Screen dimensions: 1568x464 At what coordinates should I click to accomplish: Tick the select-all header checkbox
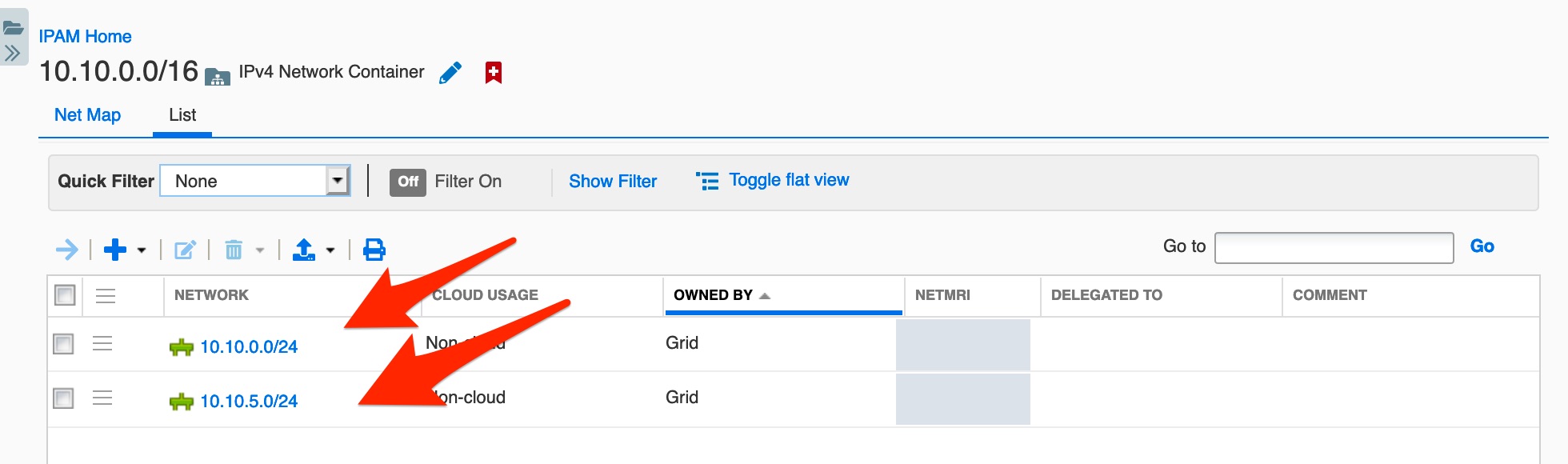[65, 295]
